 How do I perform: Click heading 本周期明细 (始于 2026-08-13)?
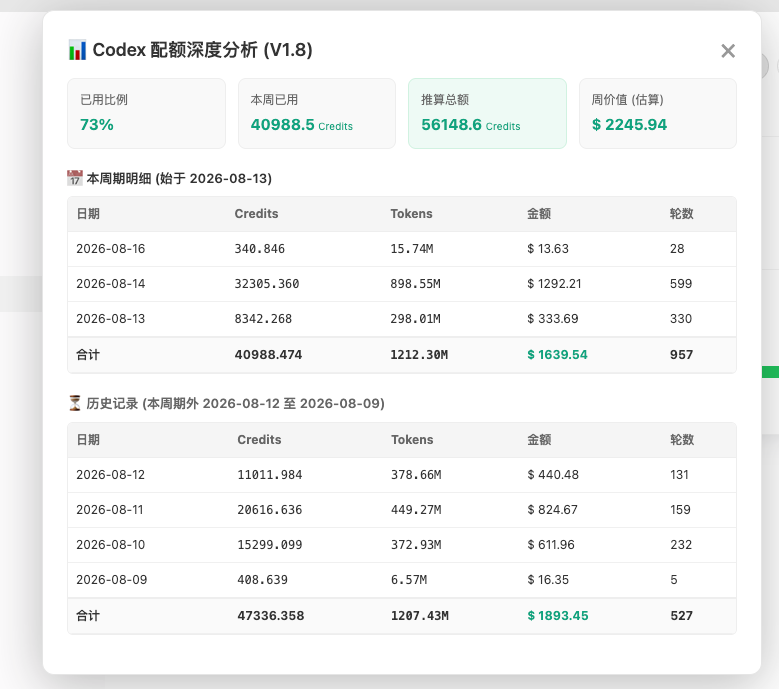coord(179,178)
